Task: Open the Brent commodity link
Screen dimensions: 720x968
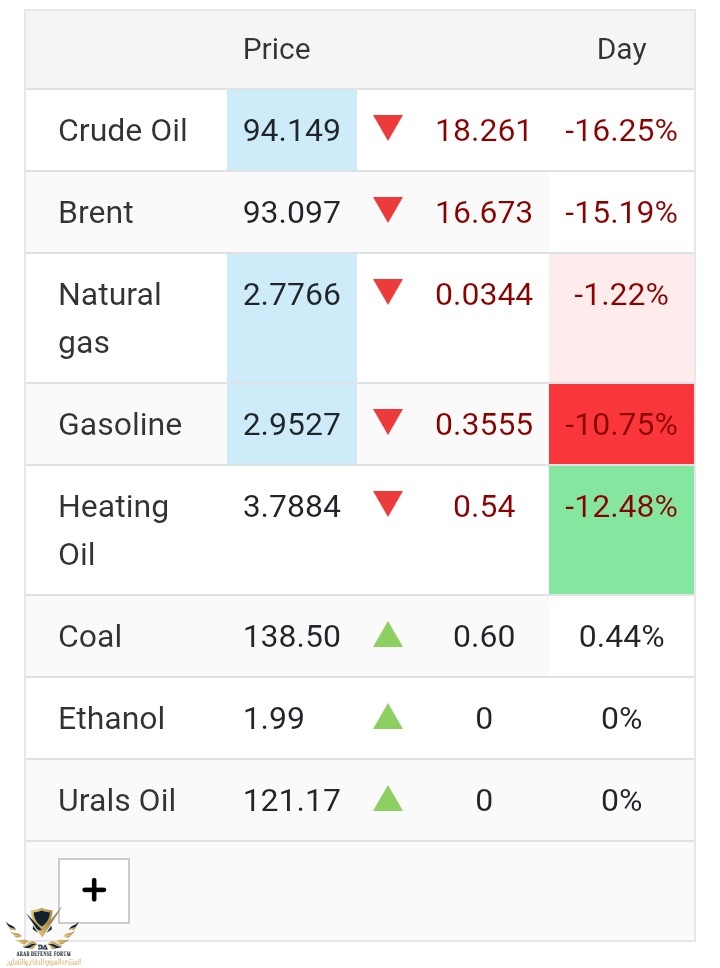Action: coord(96,212)
